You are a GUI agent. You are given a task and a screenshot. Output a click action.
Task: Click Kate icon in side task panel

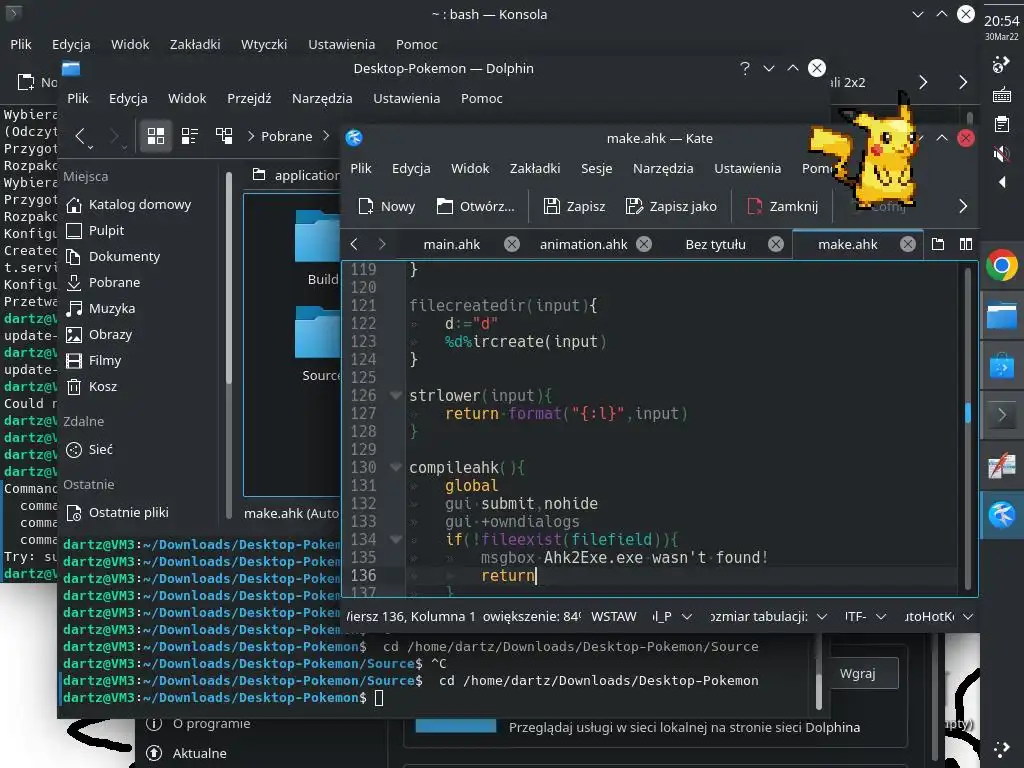pyautogui.click(x=1001, y=515)
